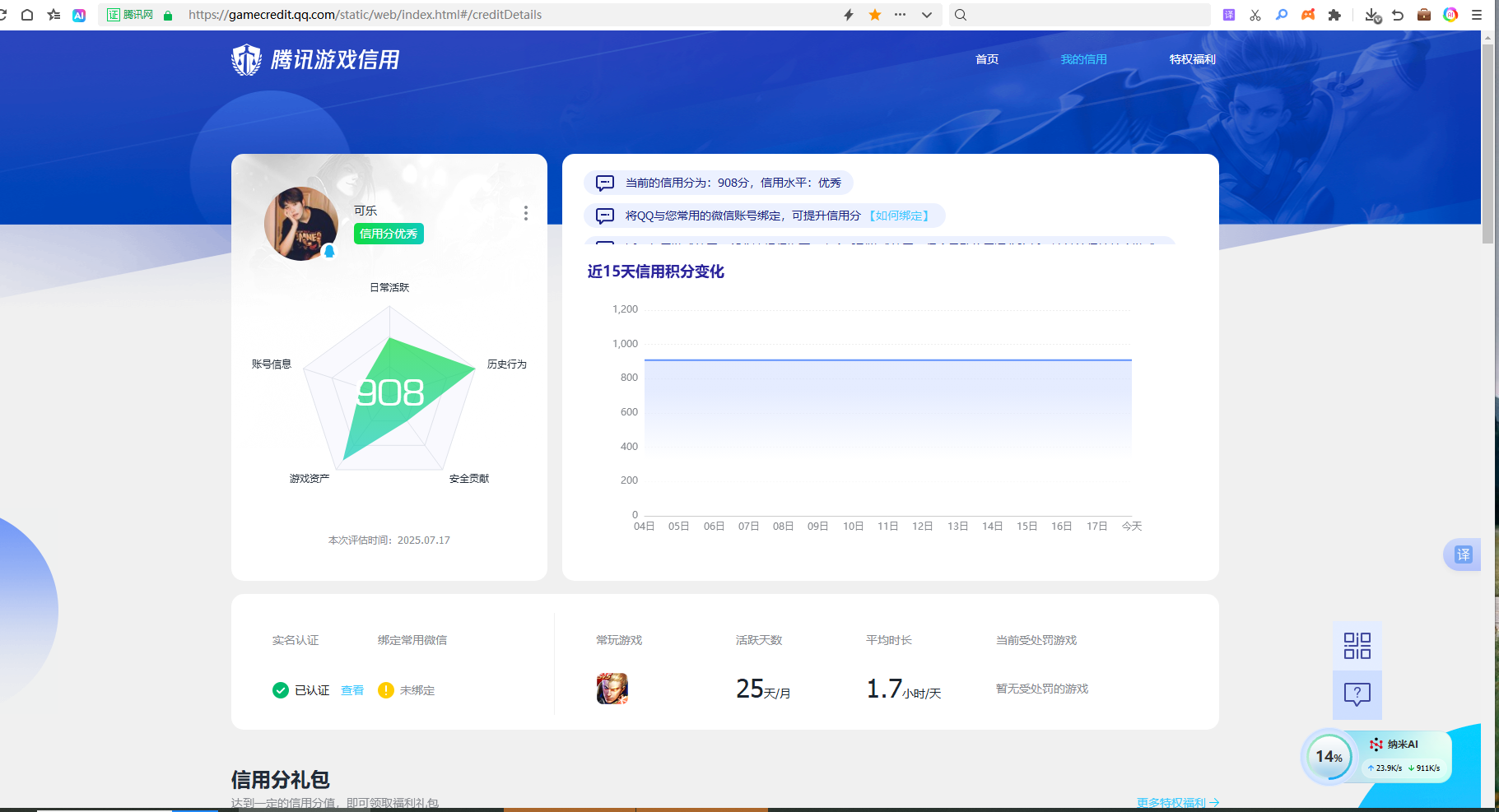Click the 历史行为 radar label

click(506, 364)
